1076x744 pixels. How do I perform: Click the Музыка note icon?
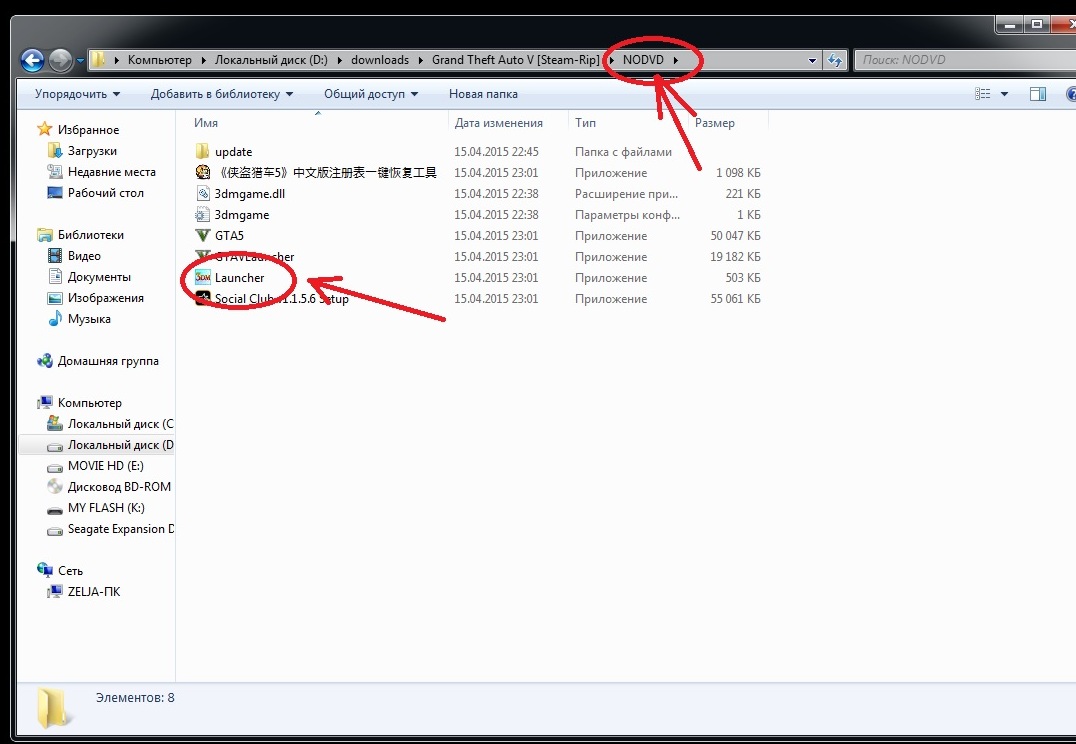(55, 318)
